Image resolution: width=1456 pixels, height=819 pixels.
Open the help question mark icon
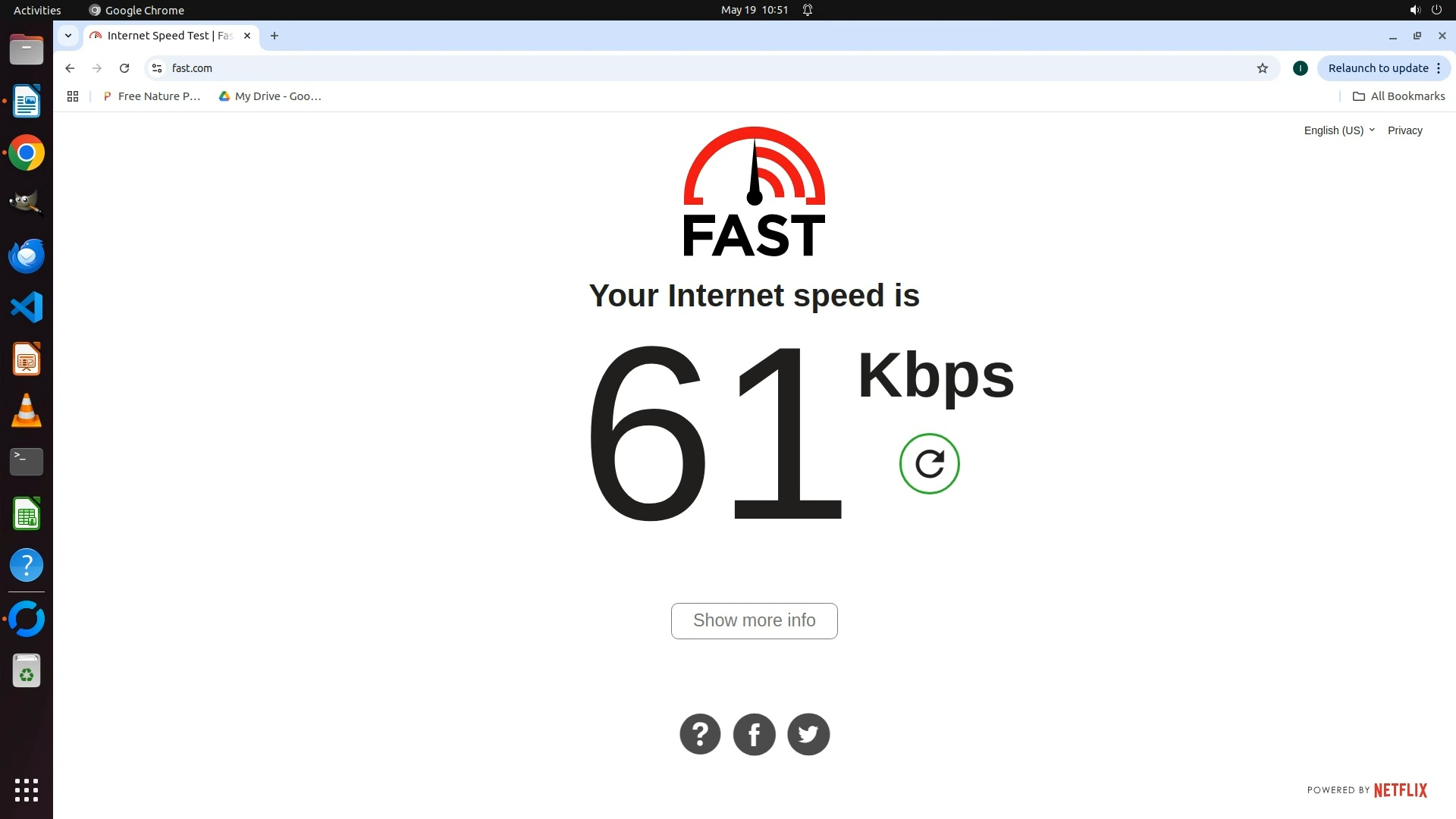point(700,734)
